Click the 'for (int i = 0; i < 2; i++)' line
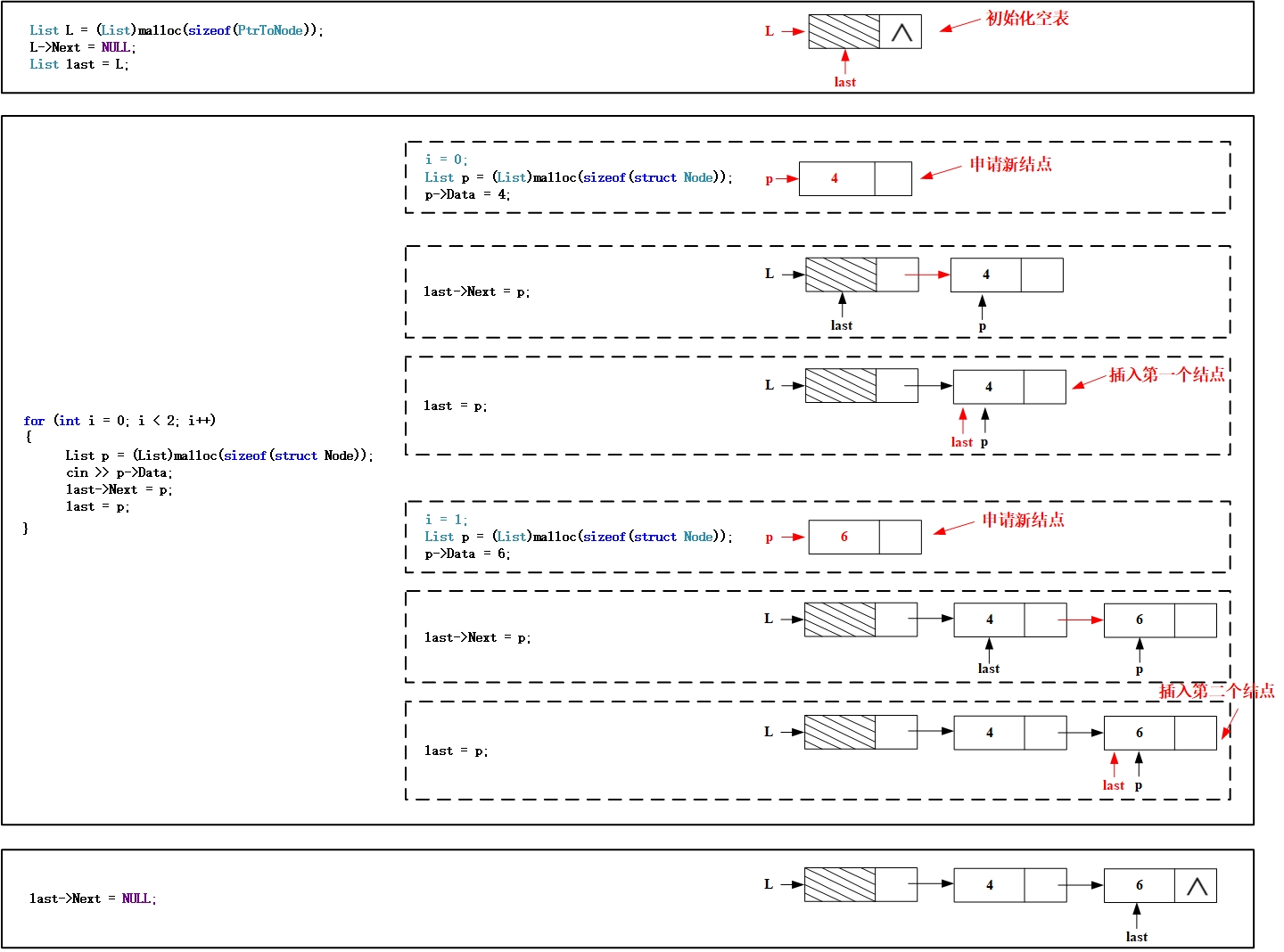 coord(119,421)
